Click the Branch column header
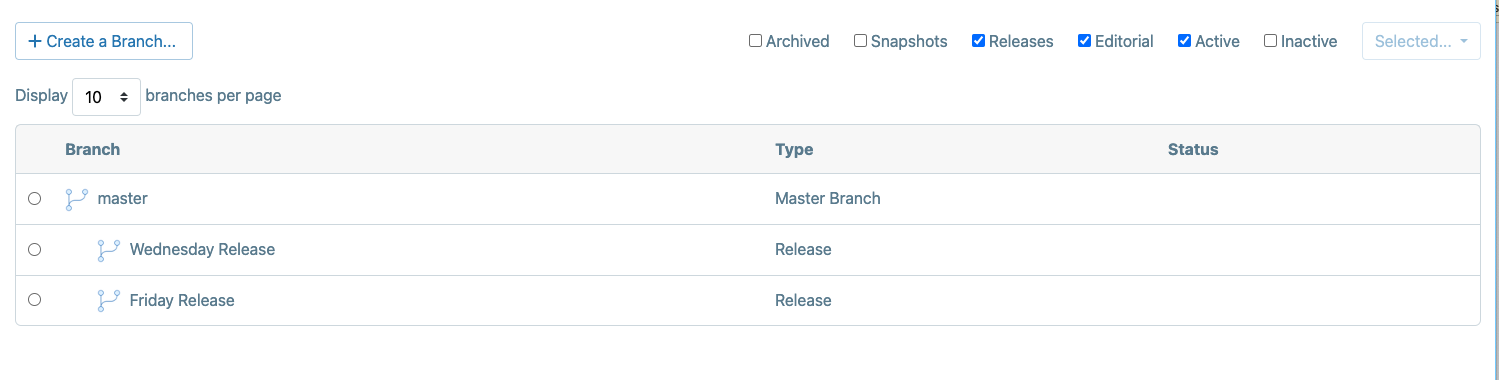Screen dimensions: 1499x380 coord(92,149)
